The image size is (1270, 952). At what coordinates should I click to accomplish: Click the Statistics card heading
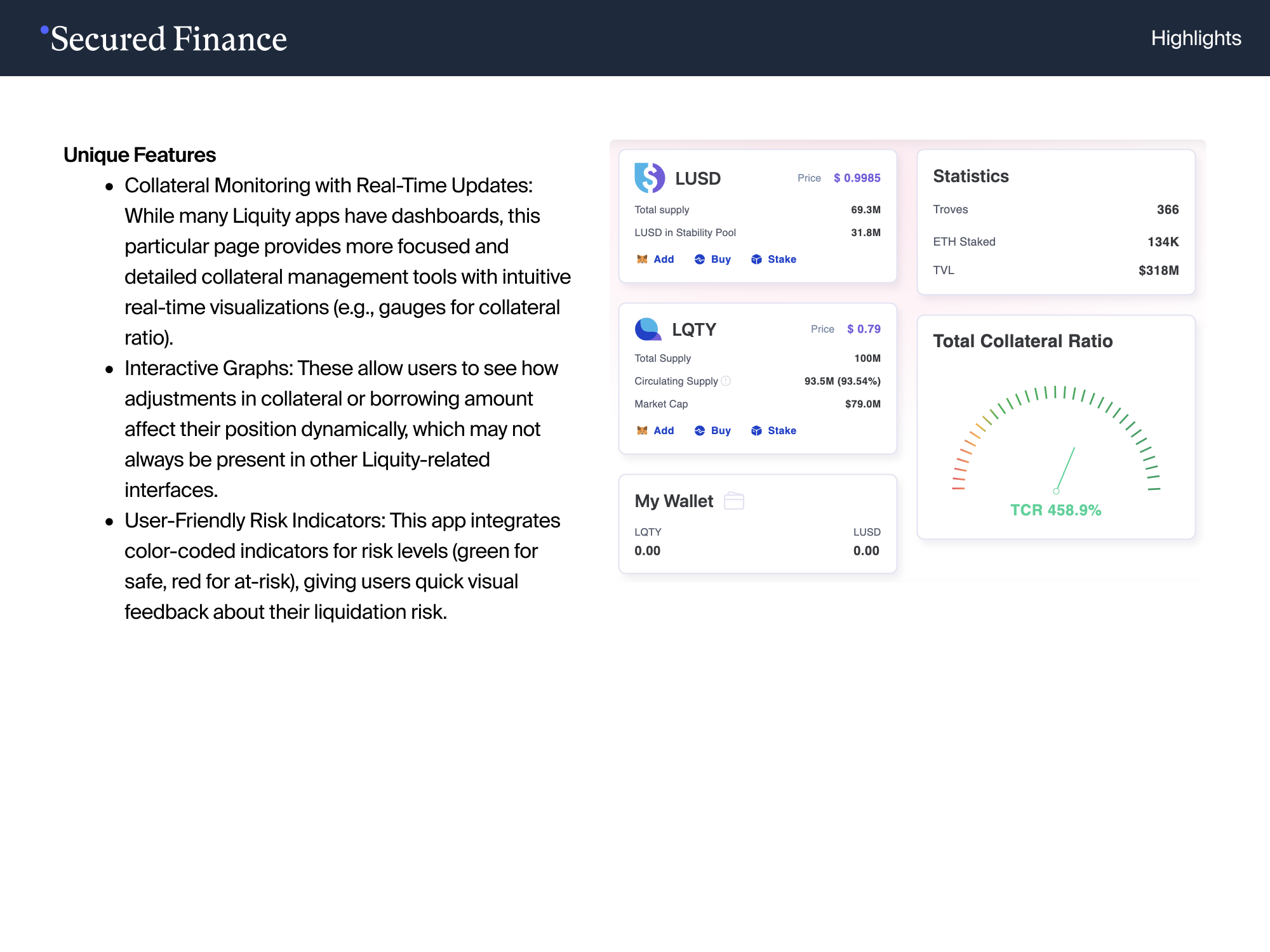click(x=971, y=176)
